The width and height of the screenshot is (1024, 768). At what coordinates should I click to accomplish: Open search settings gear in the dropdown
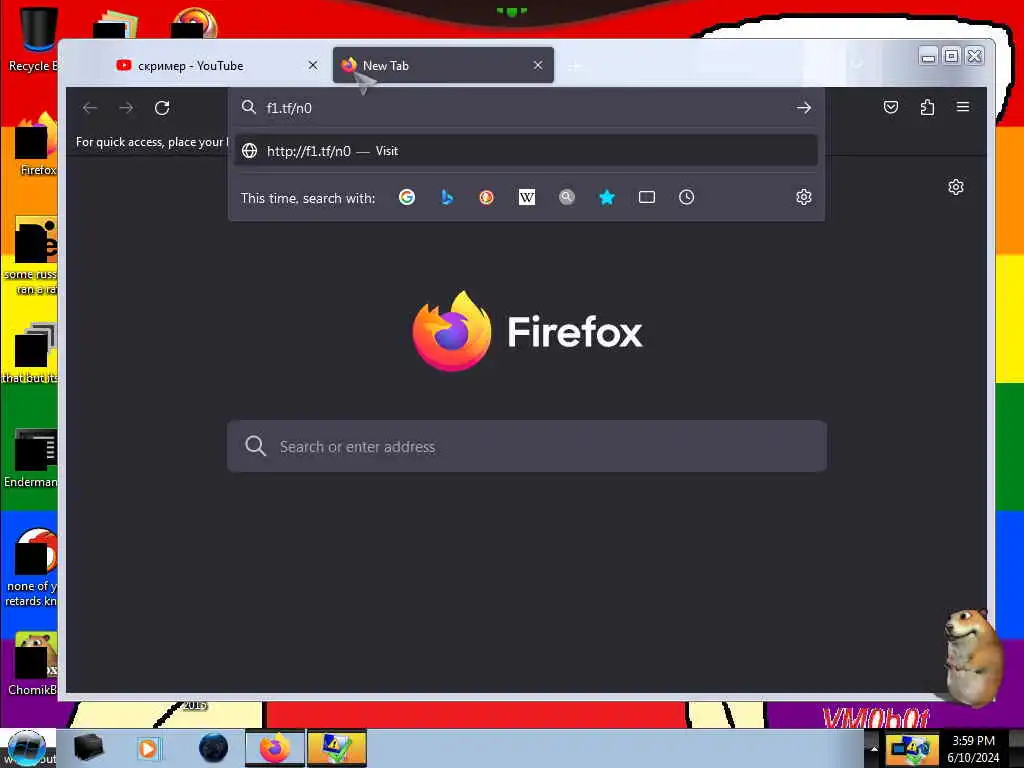pyautogui.click(x=803, y=197)
